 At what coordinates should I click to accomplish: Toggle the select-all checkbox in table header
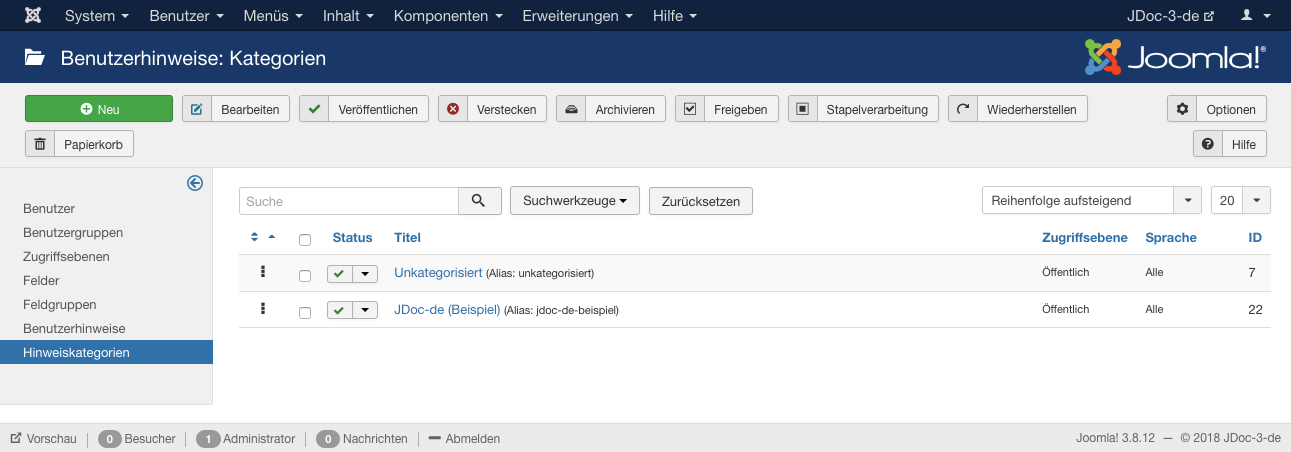305,239
